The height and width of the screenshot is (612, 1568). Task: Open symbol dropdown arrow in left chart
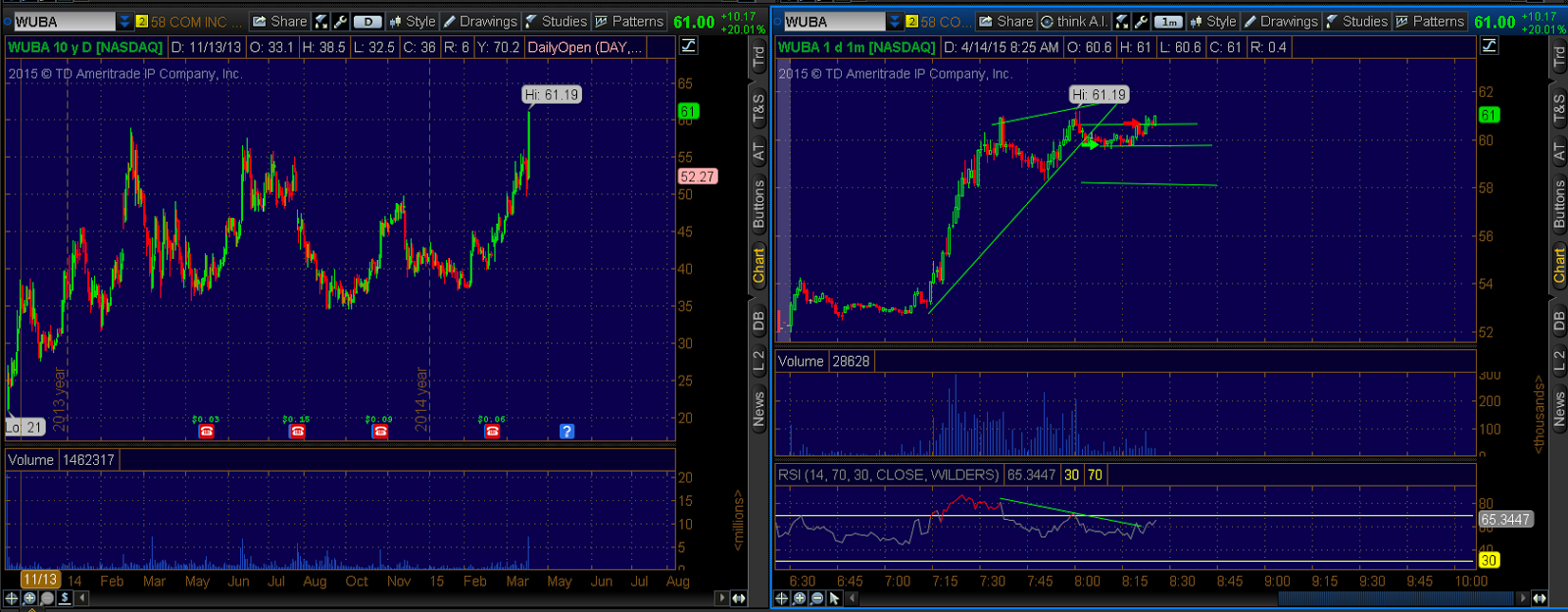point(124,22)
